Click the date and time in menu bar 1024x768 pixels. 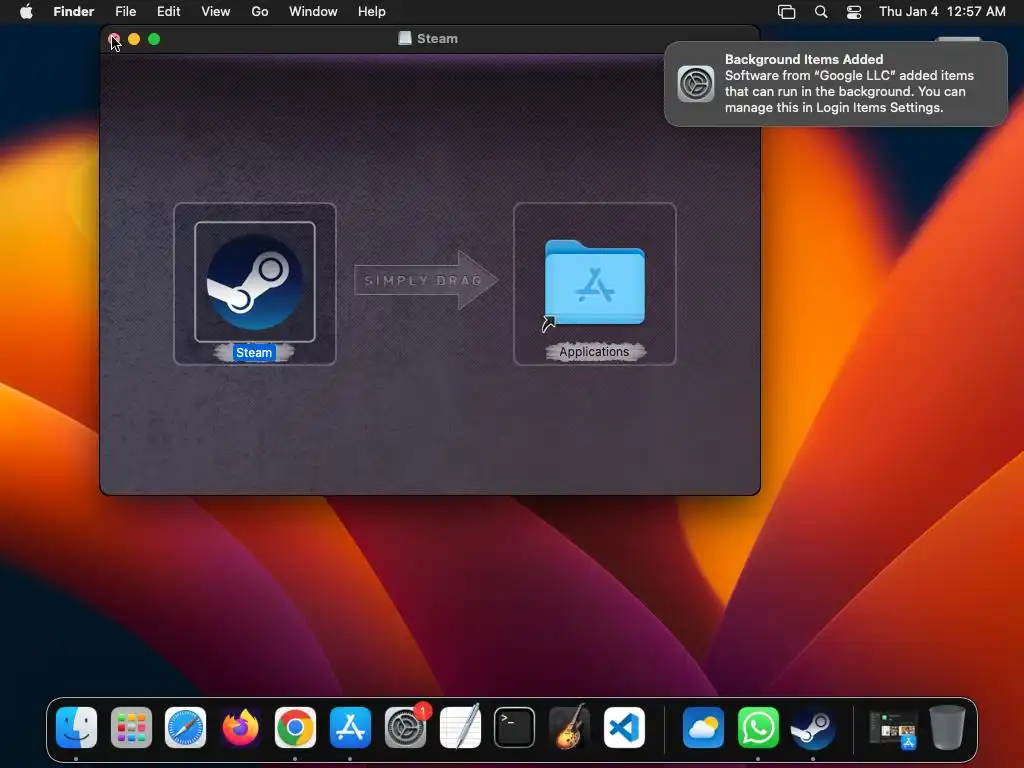942,12
